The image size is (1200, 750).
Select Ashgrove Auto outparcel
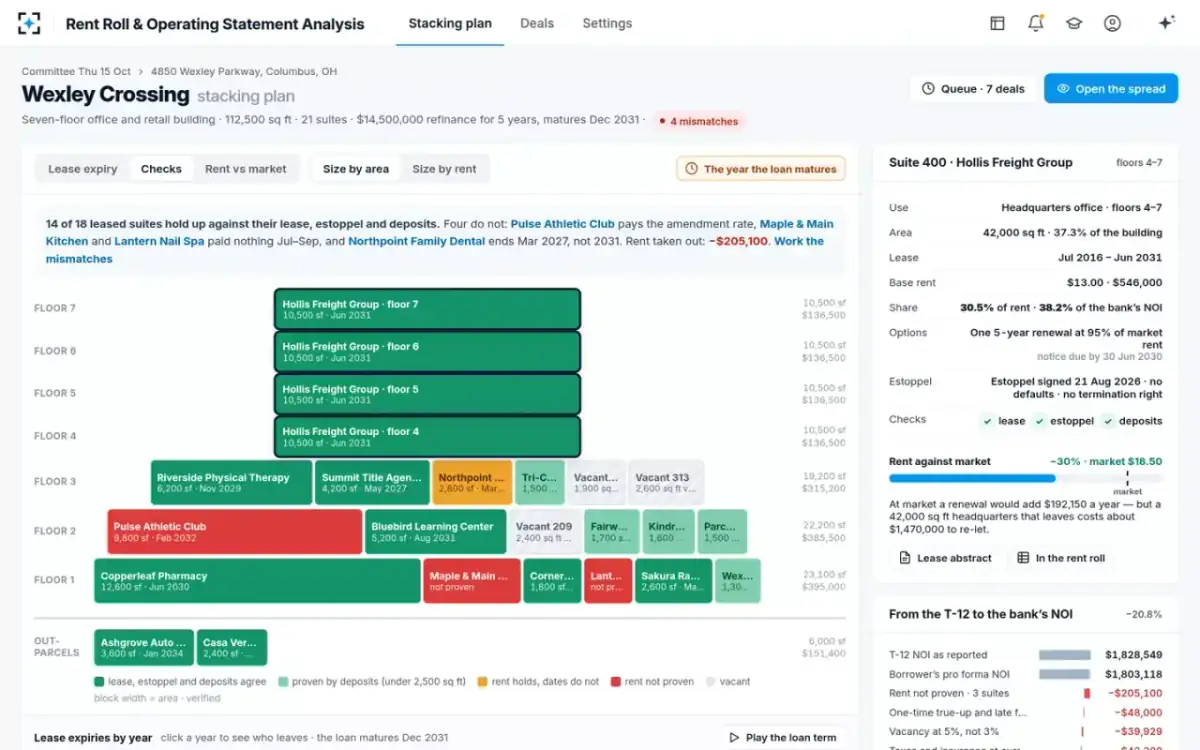point(144,648)
